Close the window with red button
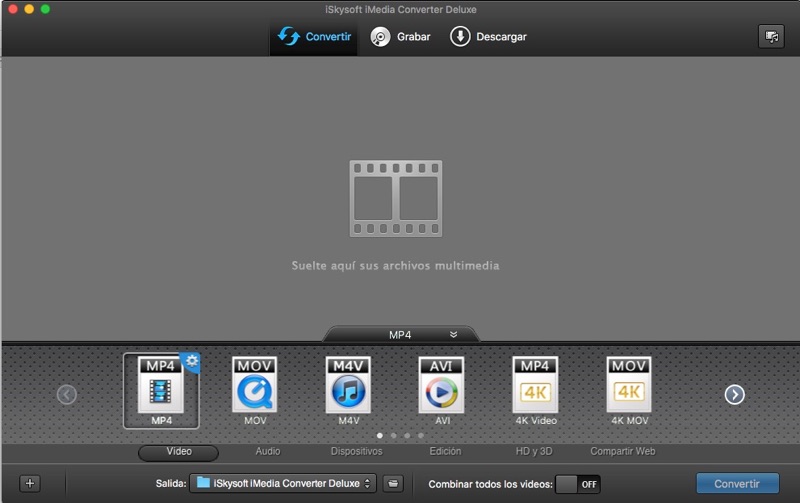The height and width of the screenshot is (503, 800). coord(13,9)
